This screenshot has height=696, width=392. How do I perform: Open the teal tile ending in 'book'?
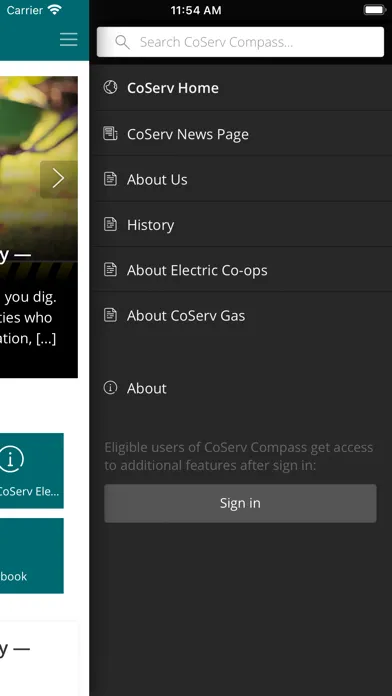point(32,556)
